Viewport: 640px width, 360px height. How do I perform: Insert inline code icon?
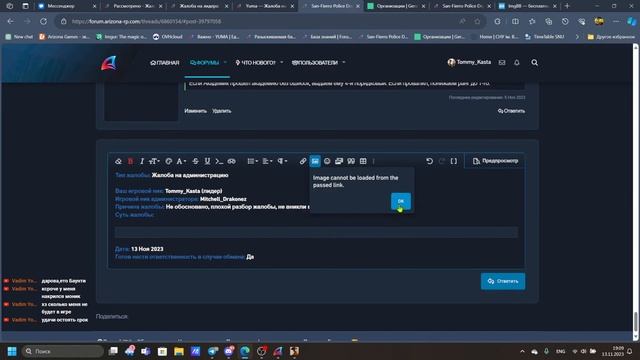pyautogui.click(x=219, y=161)
